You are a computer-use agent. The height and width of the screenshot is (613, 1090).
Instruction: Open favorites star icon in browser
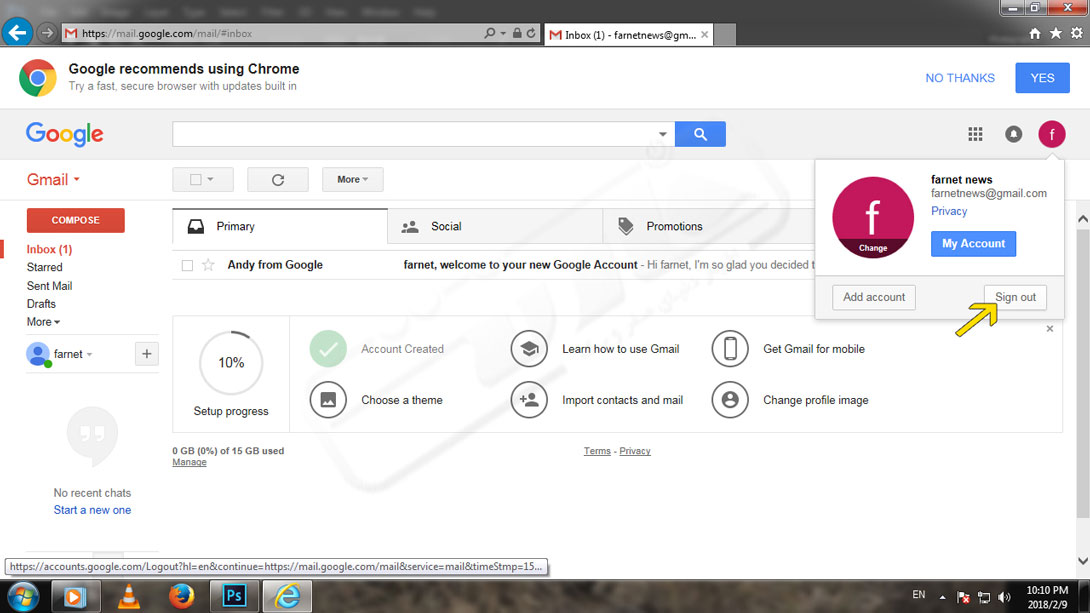click(x=1055, y=33)
